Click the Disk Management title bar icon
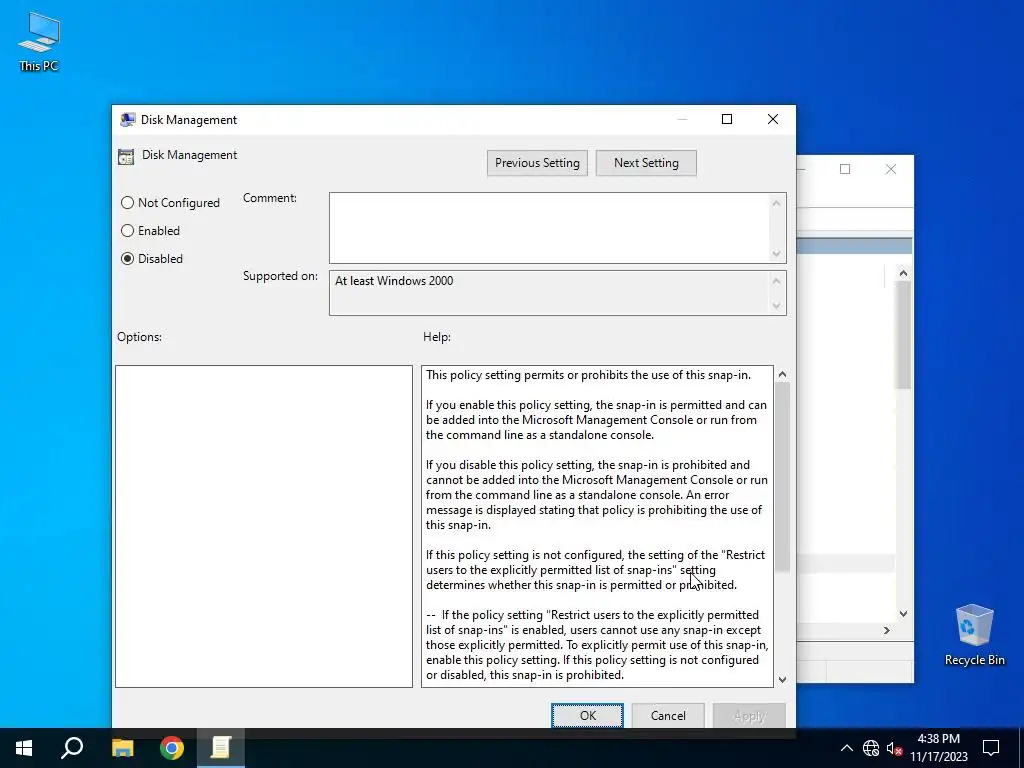 pos(128,120)
